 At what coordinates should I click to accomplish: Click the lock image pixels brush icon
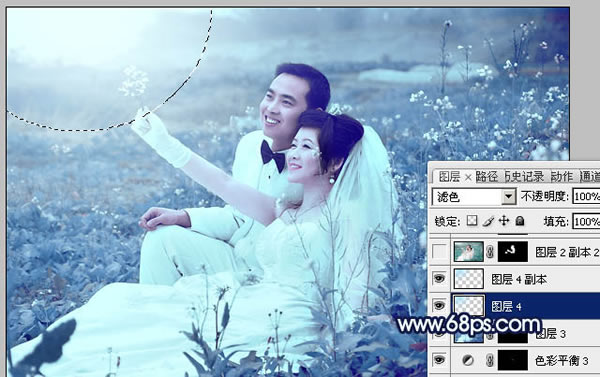pos(488,221)
